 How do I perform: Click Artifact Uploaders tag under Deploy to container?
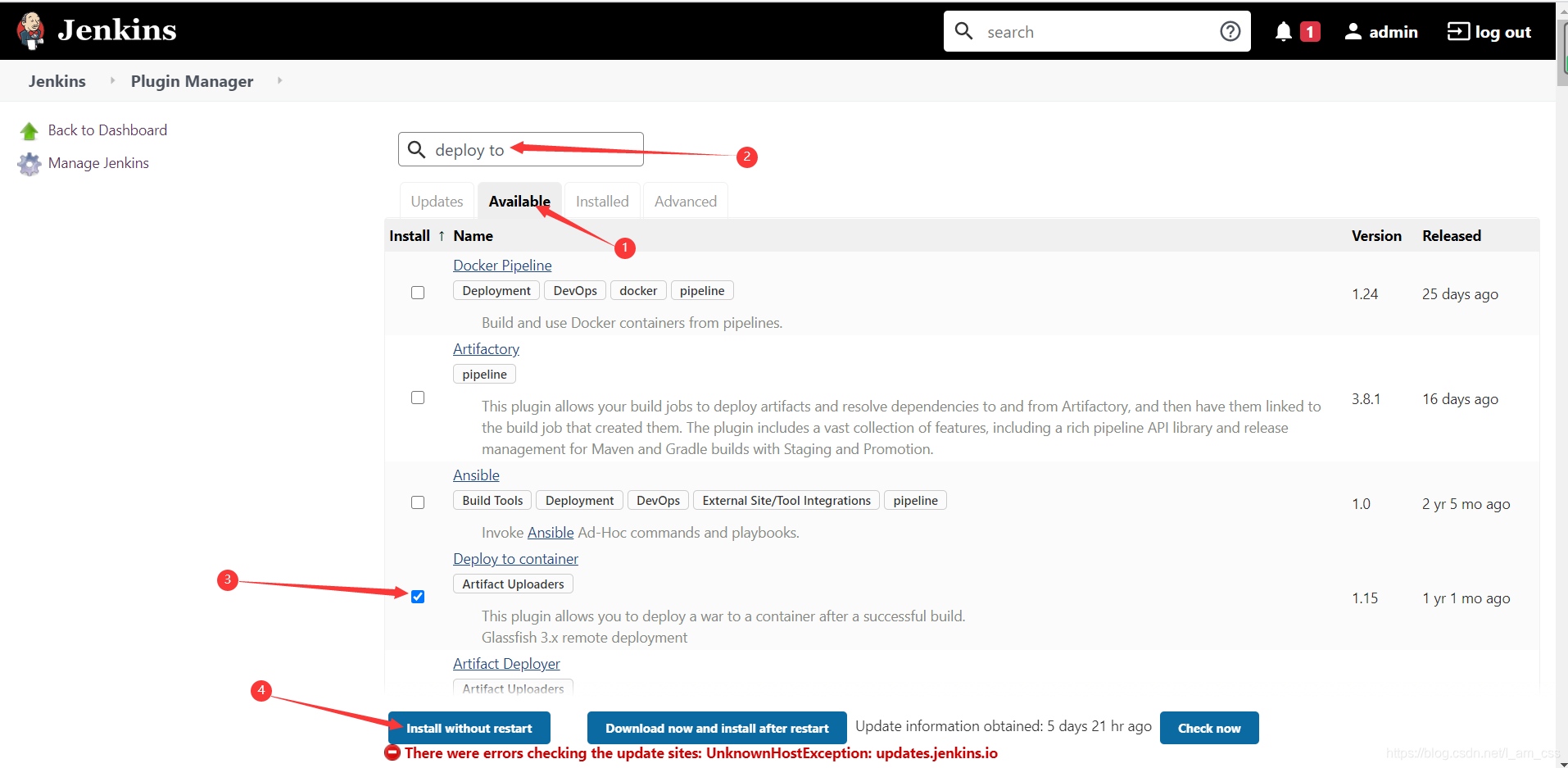[513, 584]
